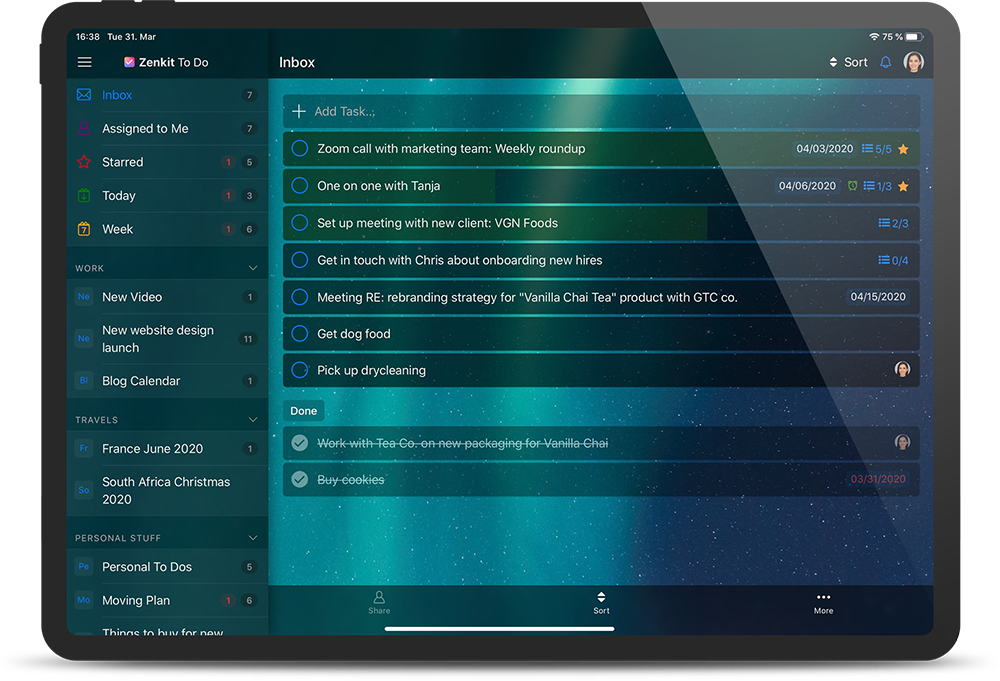Click the Week calendar icon

[x=84, y=229]
